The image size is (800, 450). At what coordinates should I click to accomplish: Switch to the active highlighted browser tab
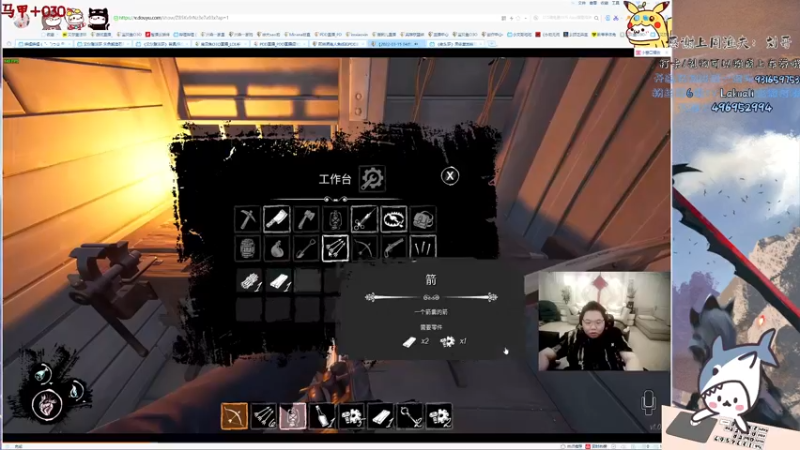click(397, 44)
